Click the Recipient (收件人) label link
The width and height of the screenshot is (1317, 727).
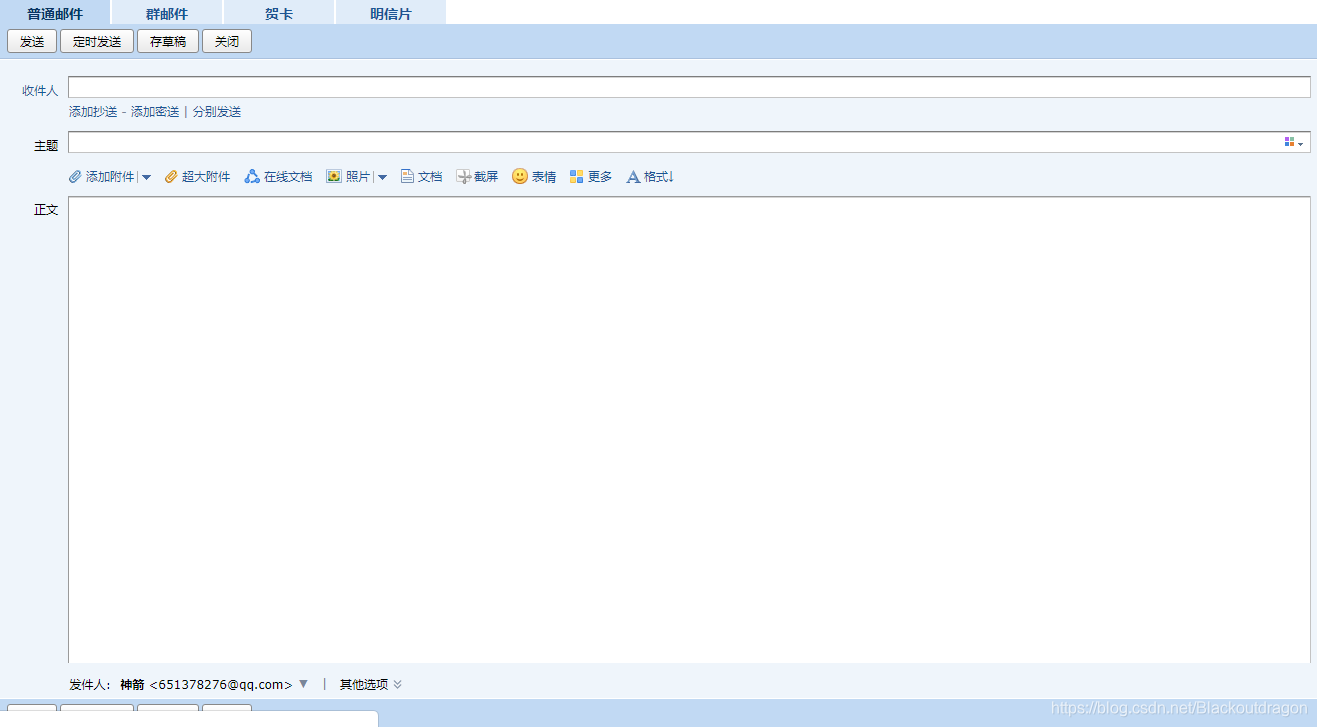pyautogui.click(x=40, y=91)
